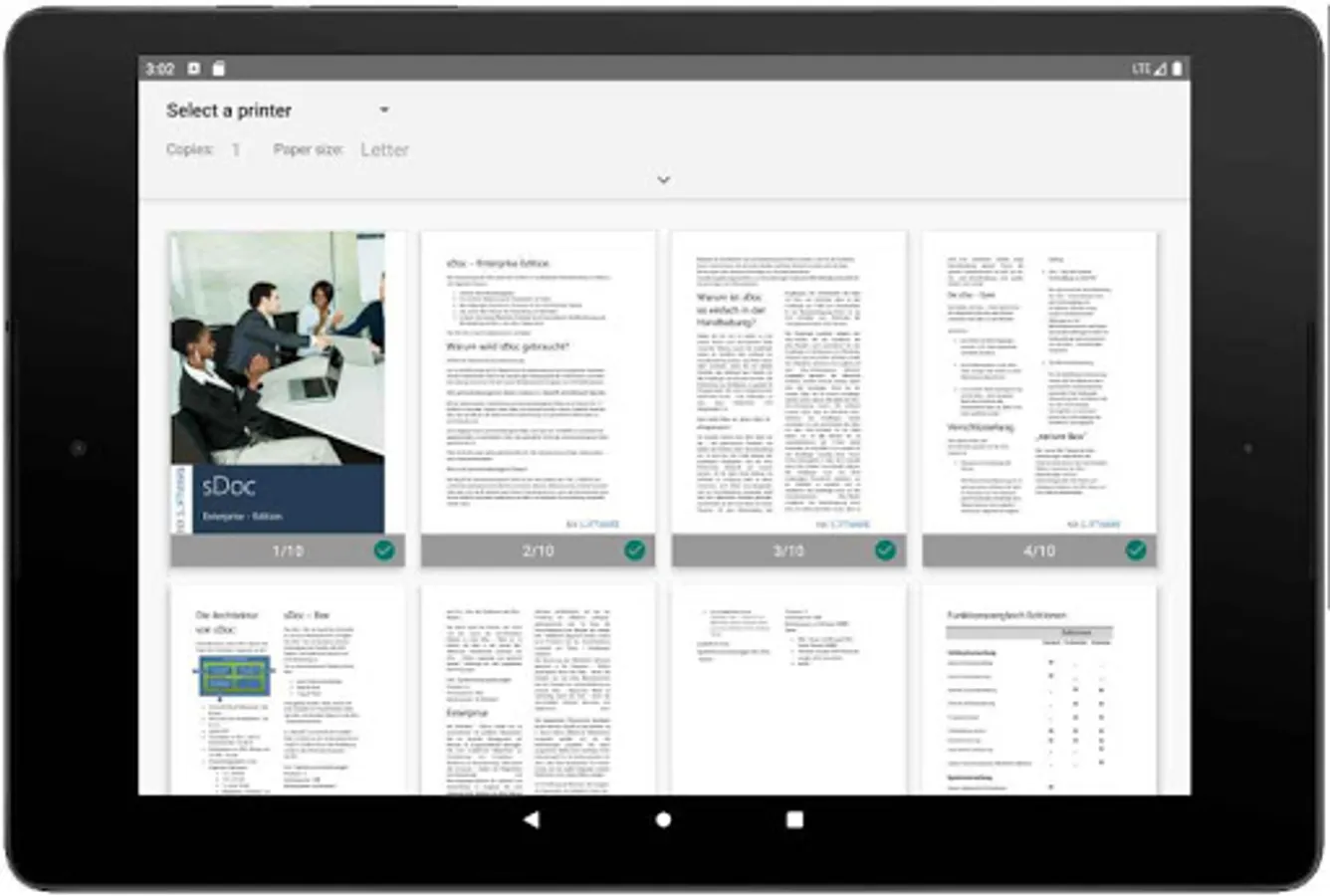Viewport: 1330px width, 896px height.
Task: Click the Copies label
Action: click(190, 149)
